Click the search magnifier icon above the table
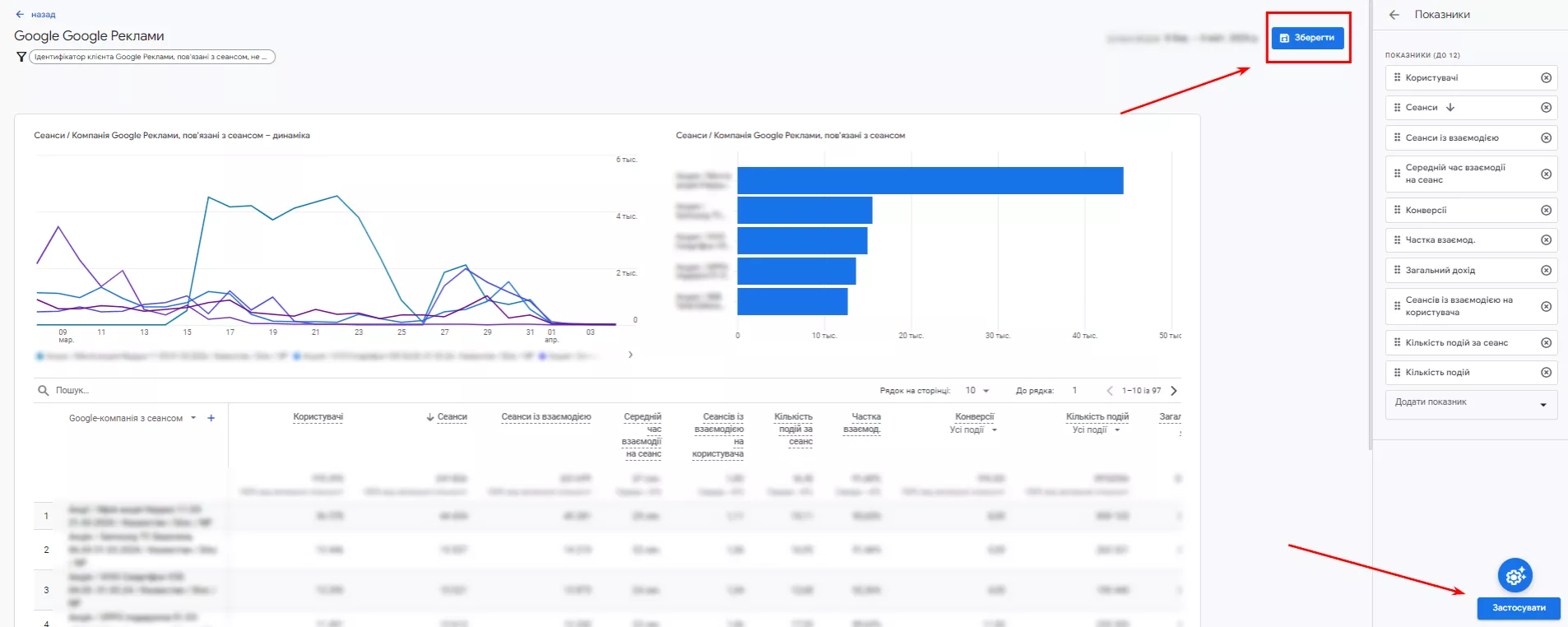The image size is (1568, 627). click(x=43, y=390)
